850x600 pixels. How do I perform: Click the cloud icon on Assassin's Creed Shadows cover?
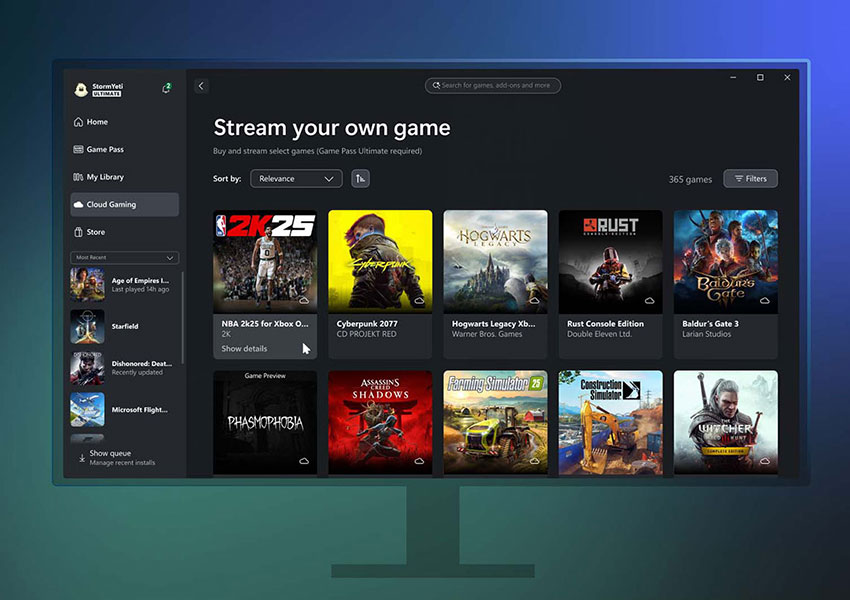[x=419, y=461]
